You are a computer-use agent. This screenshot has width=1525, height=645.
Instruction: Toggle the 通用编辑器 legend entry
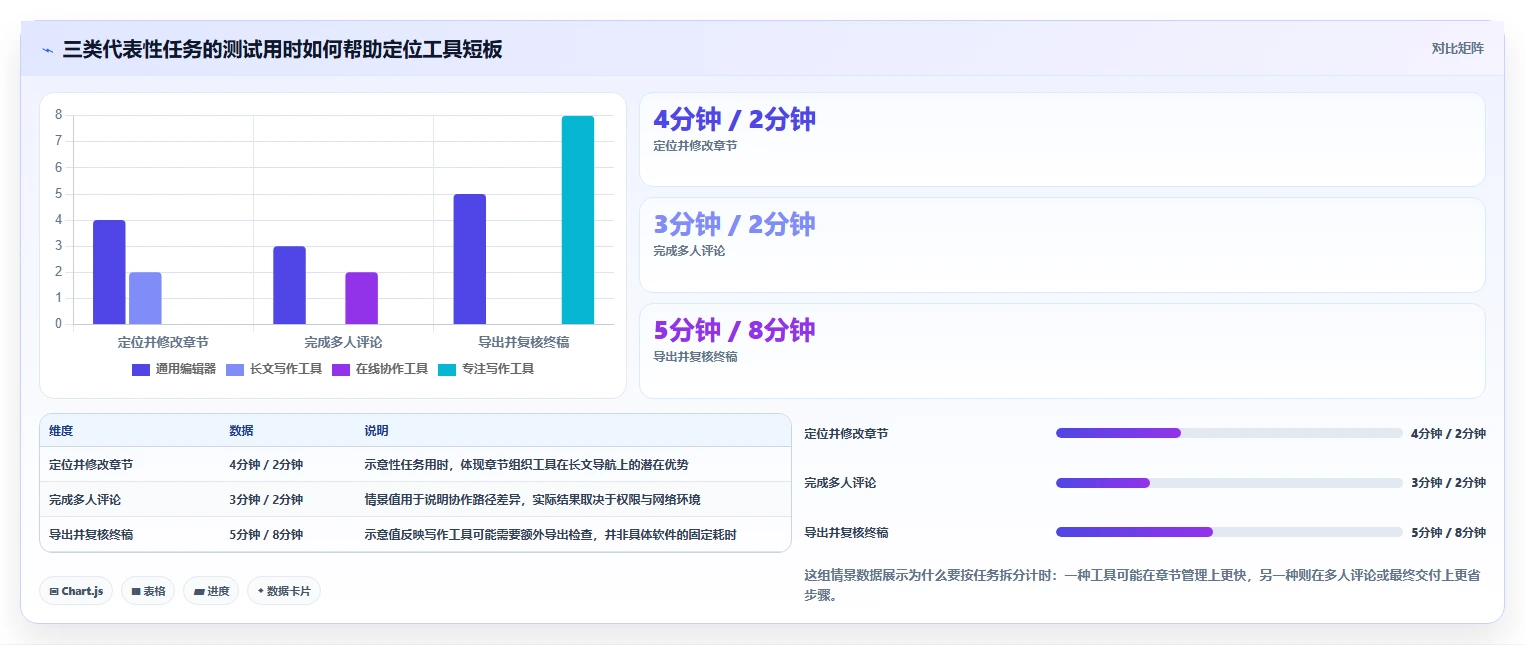[x=174, y=369]
